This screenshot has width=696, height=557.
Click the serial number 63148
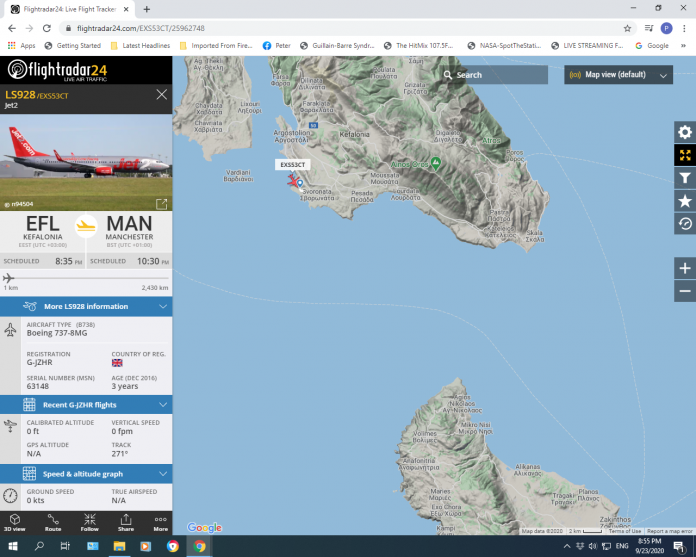point(38,386)
